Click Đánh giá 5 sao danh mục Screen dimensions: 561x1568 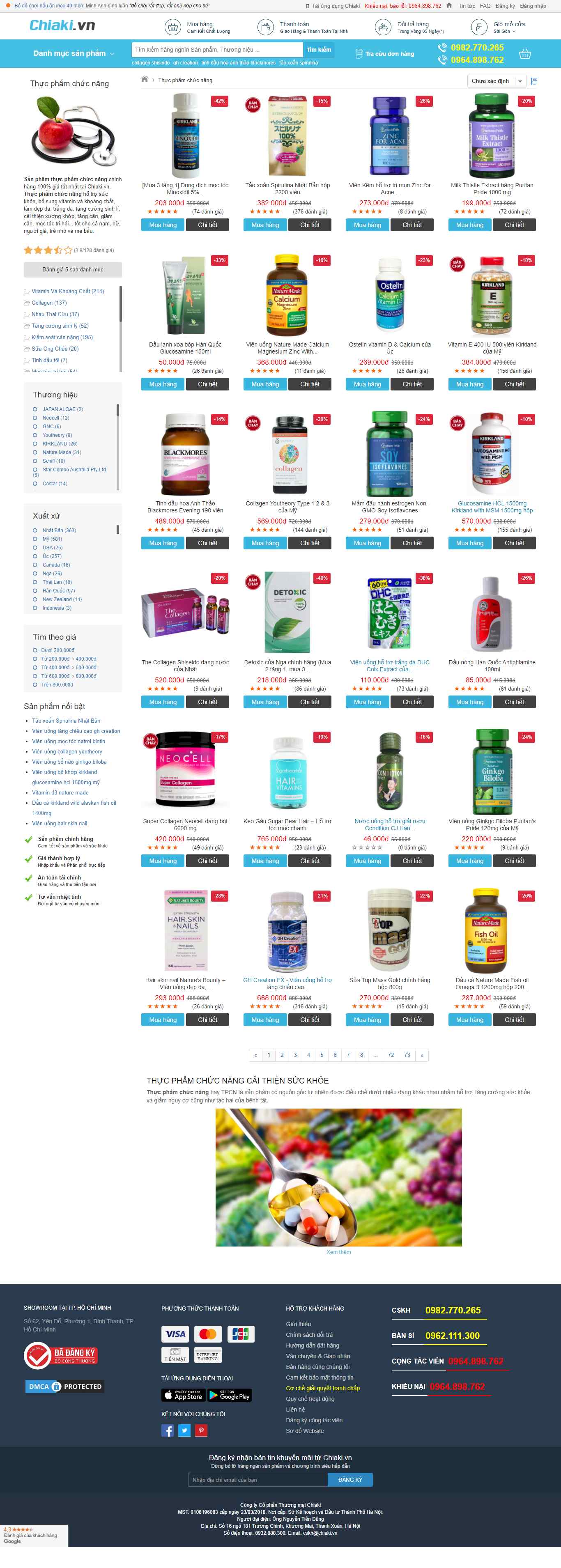pos(72,269)
